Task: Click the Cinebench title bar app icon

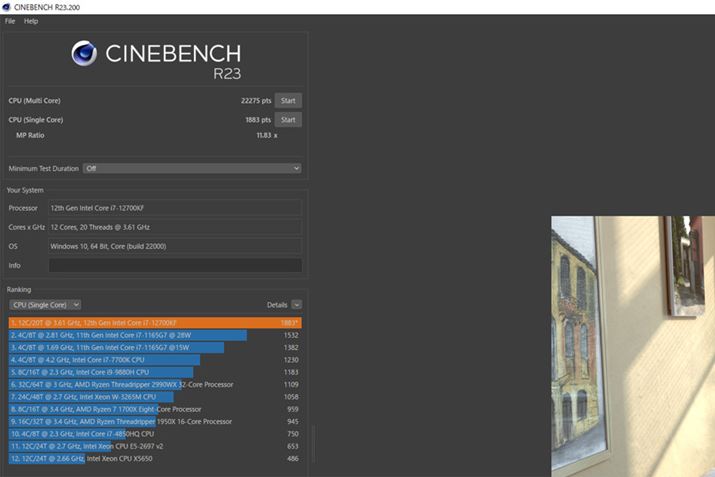Action: coord(6,7)
